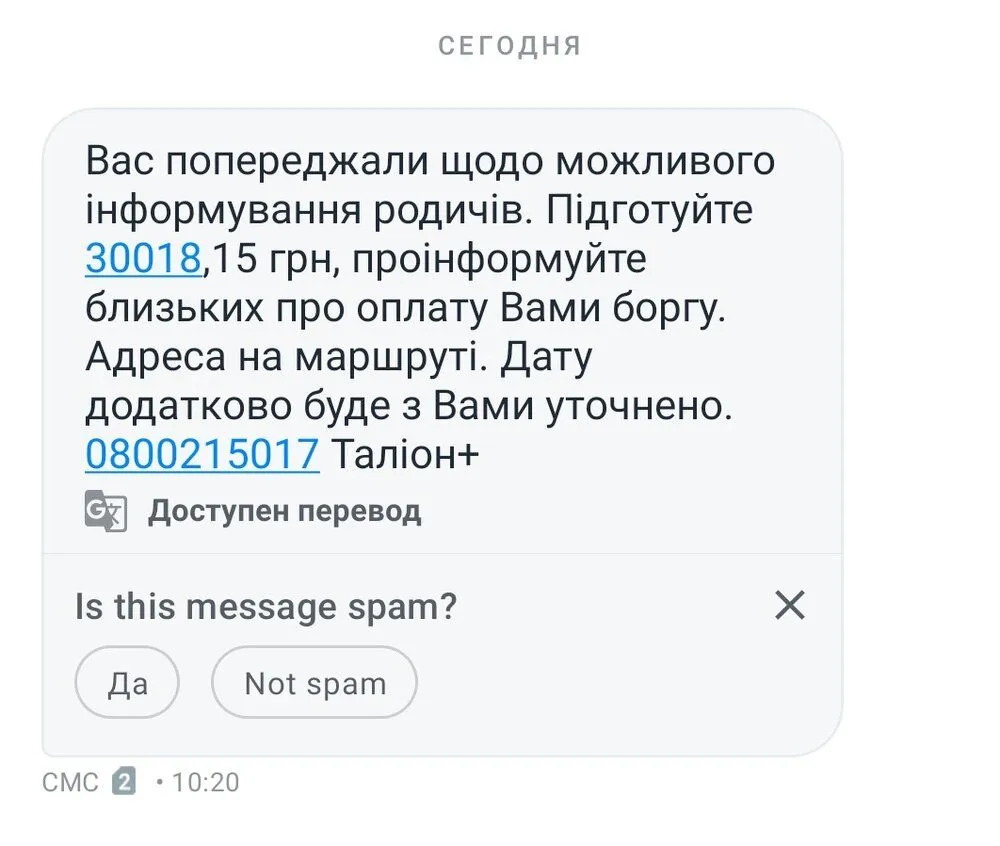Tap the 10:20 message timestamp
1000x846 pixels.
click(205, 782)
